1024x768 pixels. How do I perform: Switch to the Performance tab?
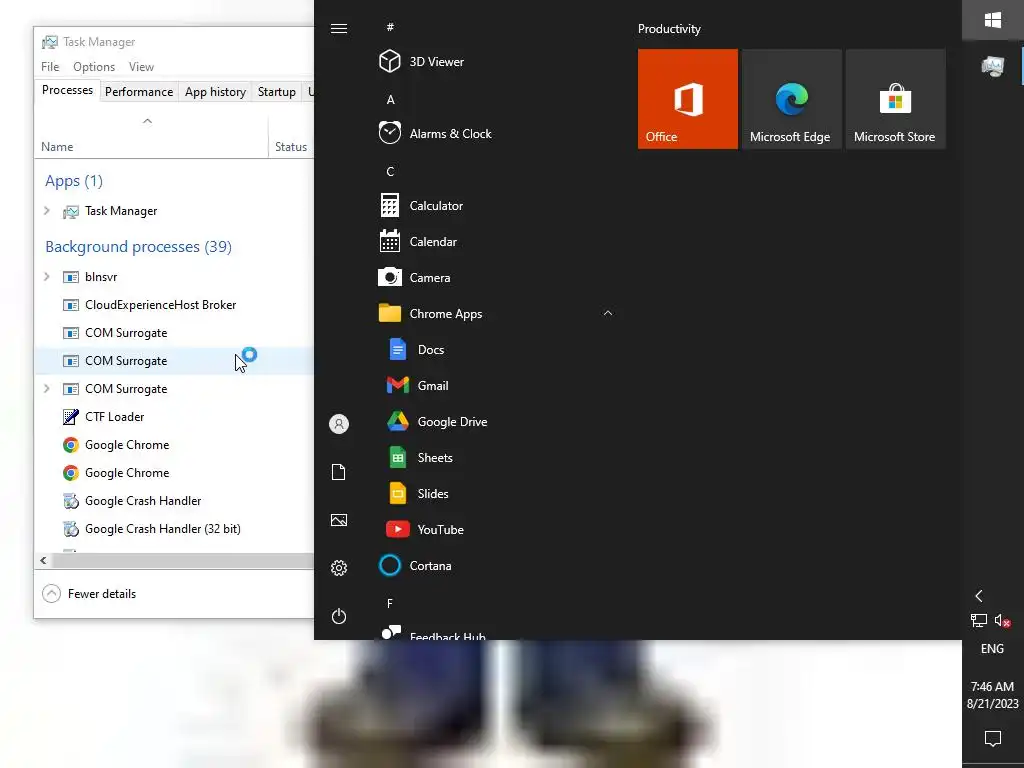coord(138,92)
